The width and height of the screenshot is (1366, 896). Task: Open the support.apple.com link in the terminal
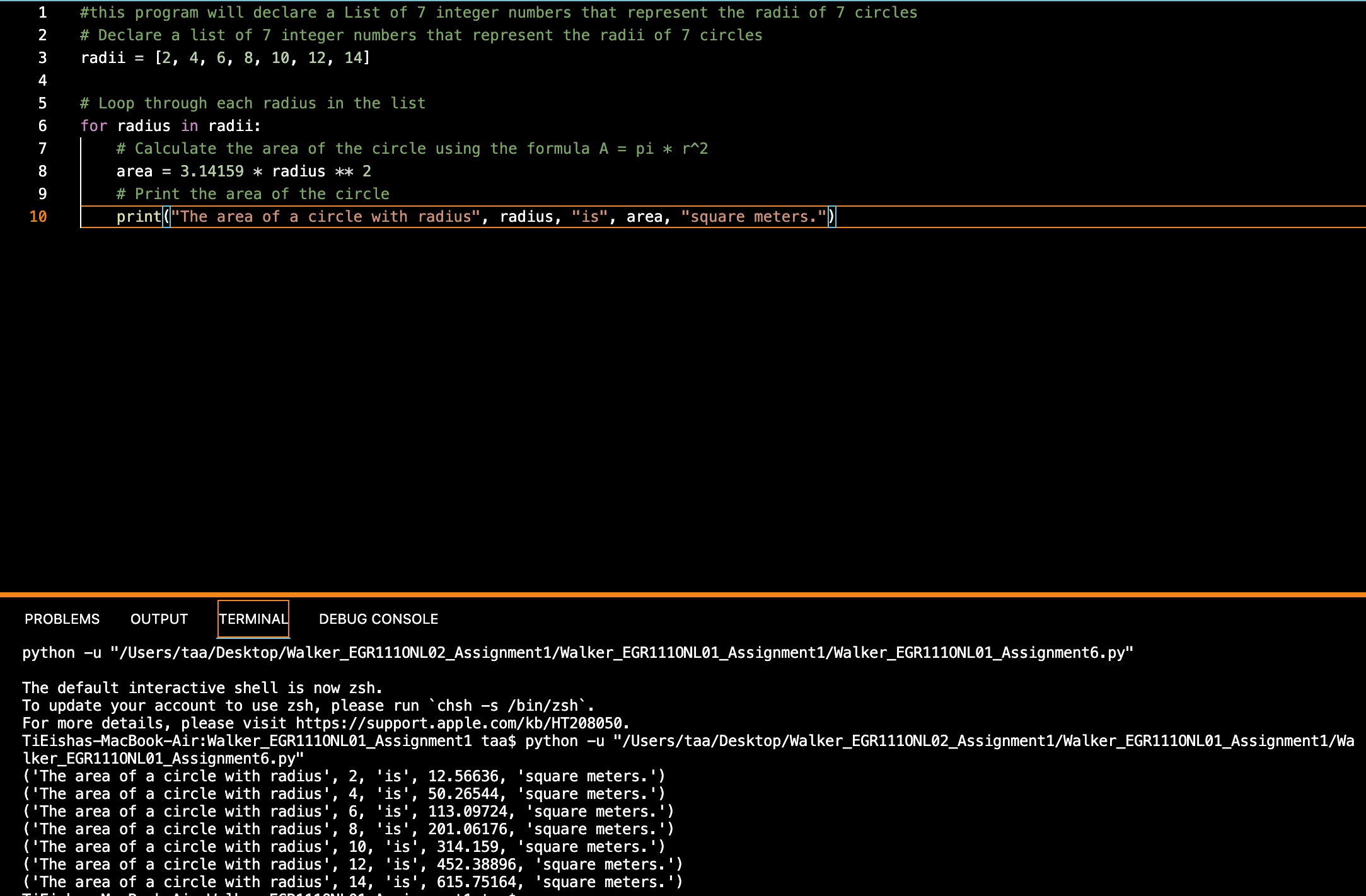460,723
